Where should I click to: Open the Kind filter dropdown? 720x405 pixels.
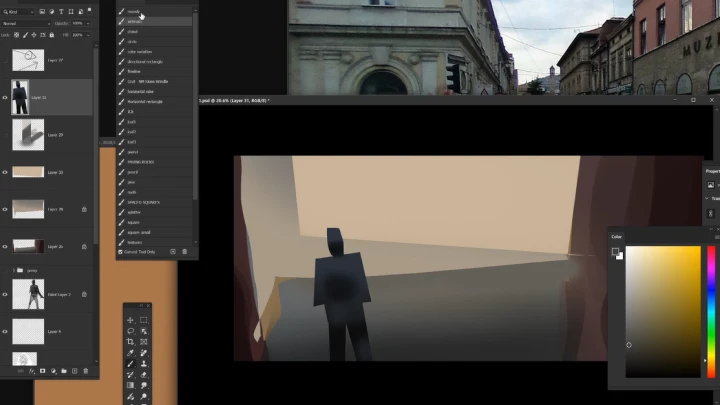coord(18,11)
